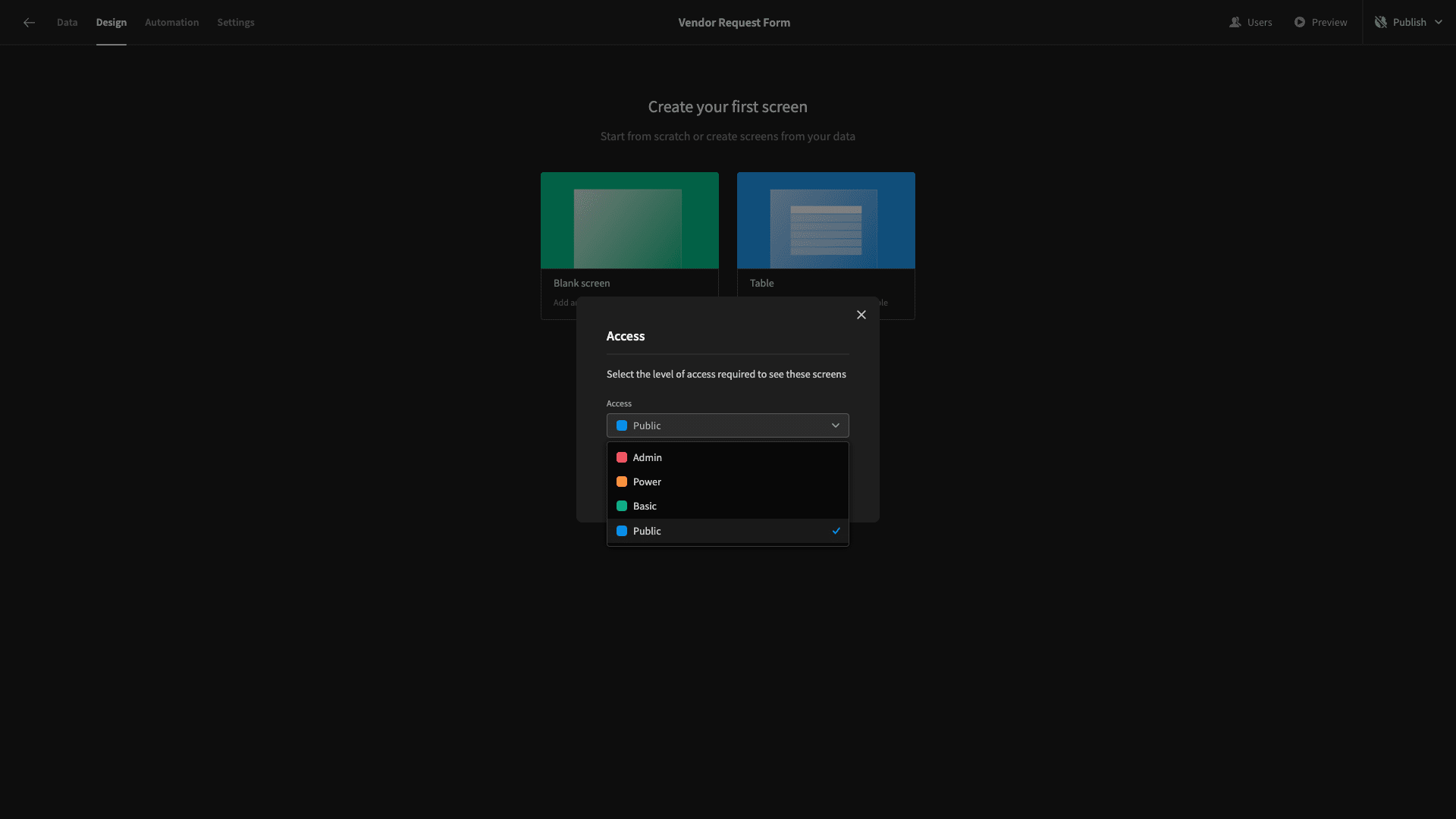Click the Preview play icon

[x=1300, y=23]
